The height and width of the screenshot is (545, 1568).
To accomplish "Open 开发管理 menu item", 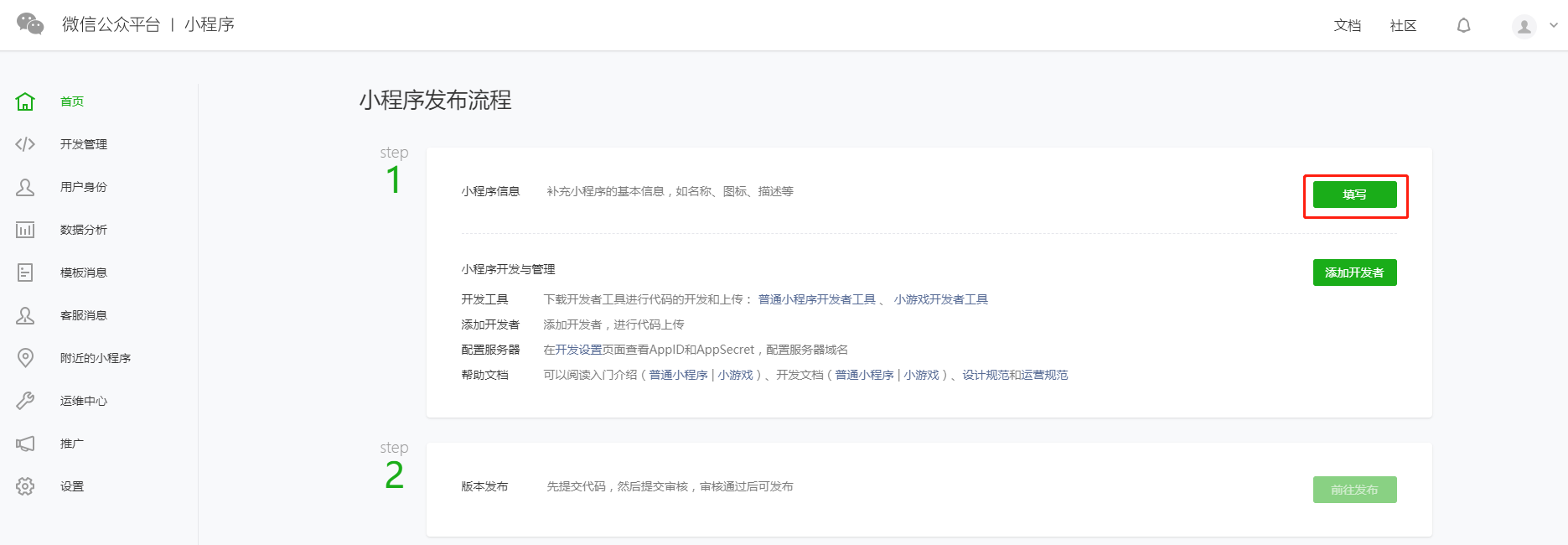I will (84, 144).
